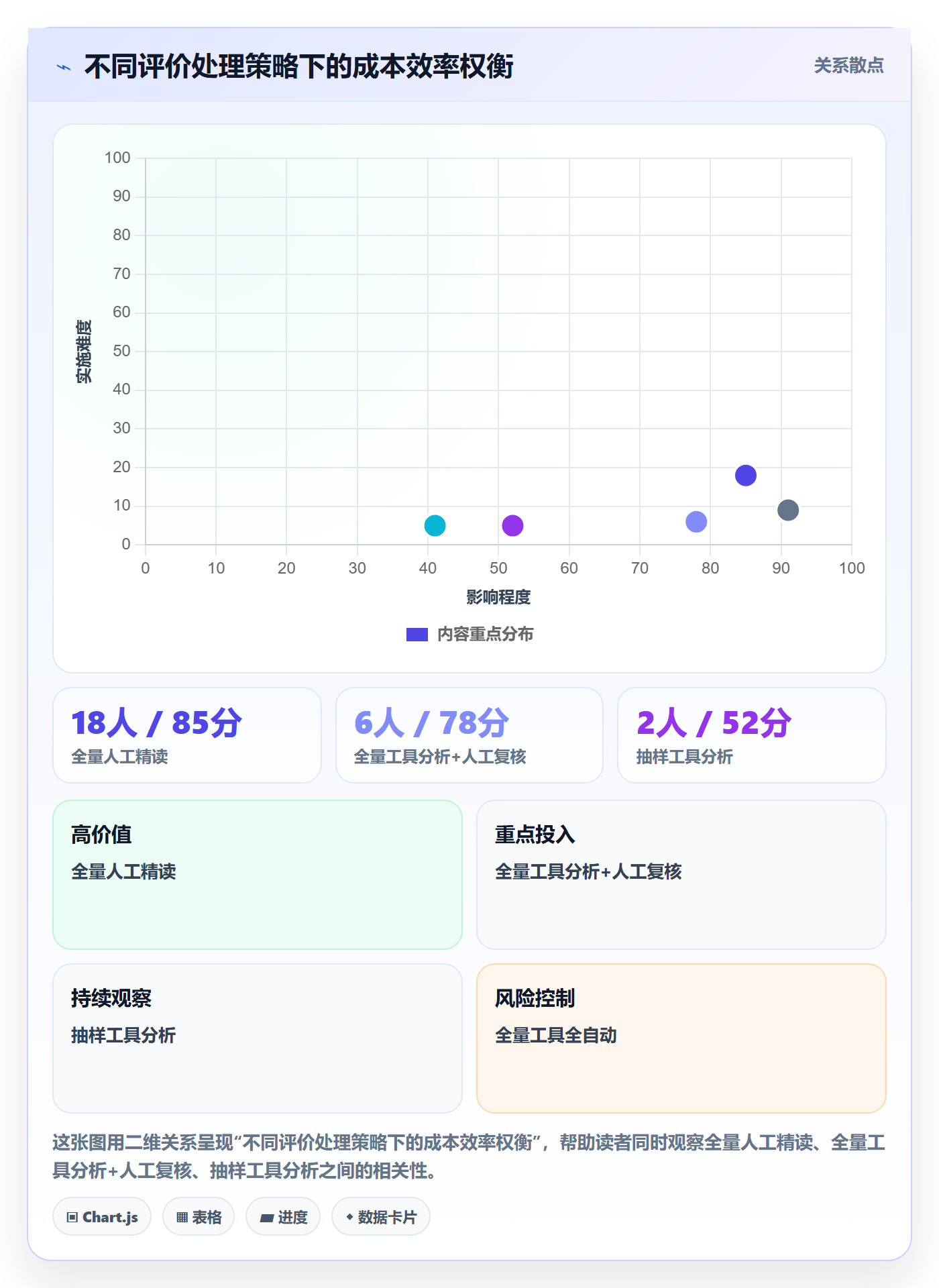Click the purple scatter point near 52
Image resolution: width=939 pixels, height=1288 pixels.
point(512,525)
